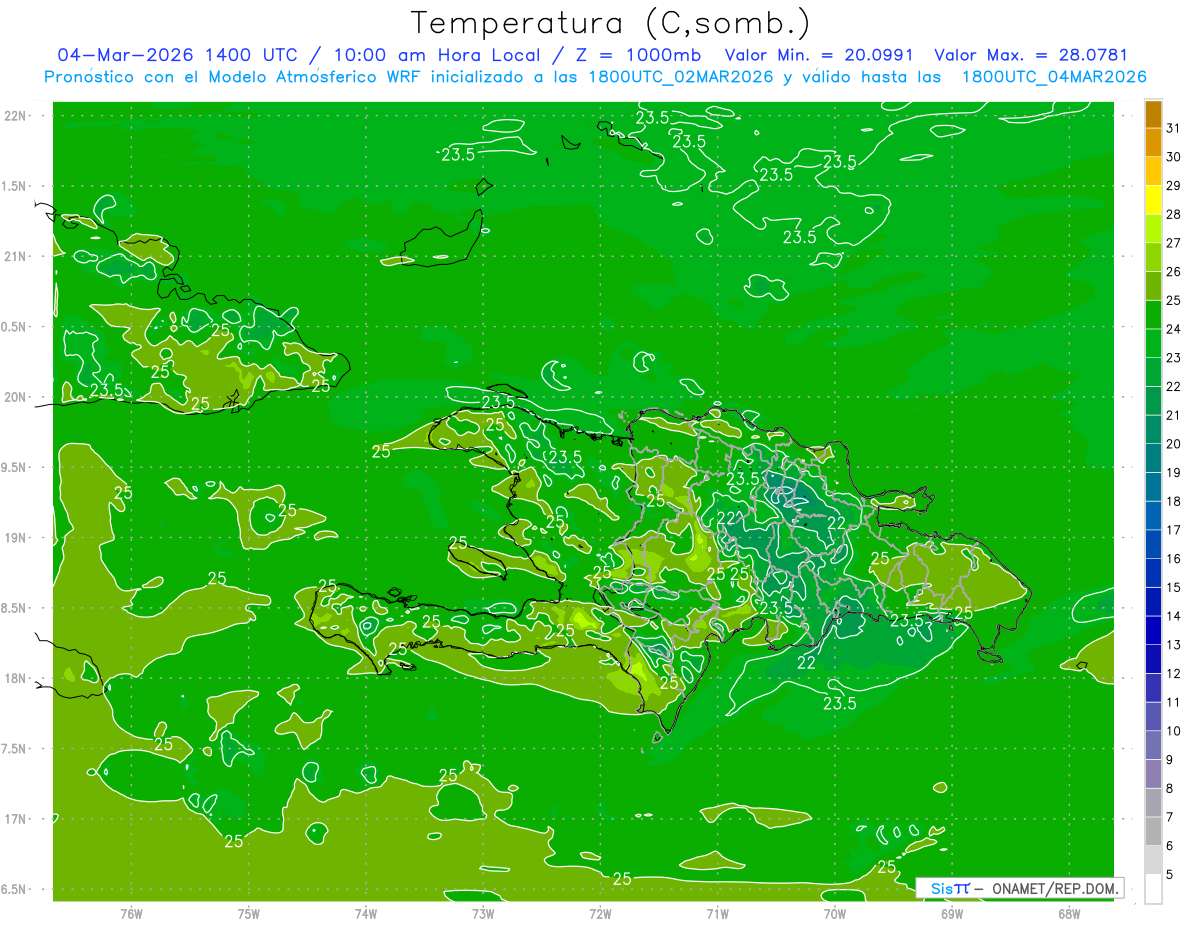The height and width of the screenshot is (927, 1200).
Task: Click the "18N" latitude axis label
Action: [17, 678]
